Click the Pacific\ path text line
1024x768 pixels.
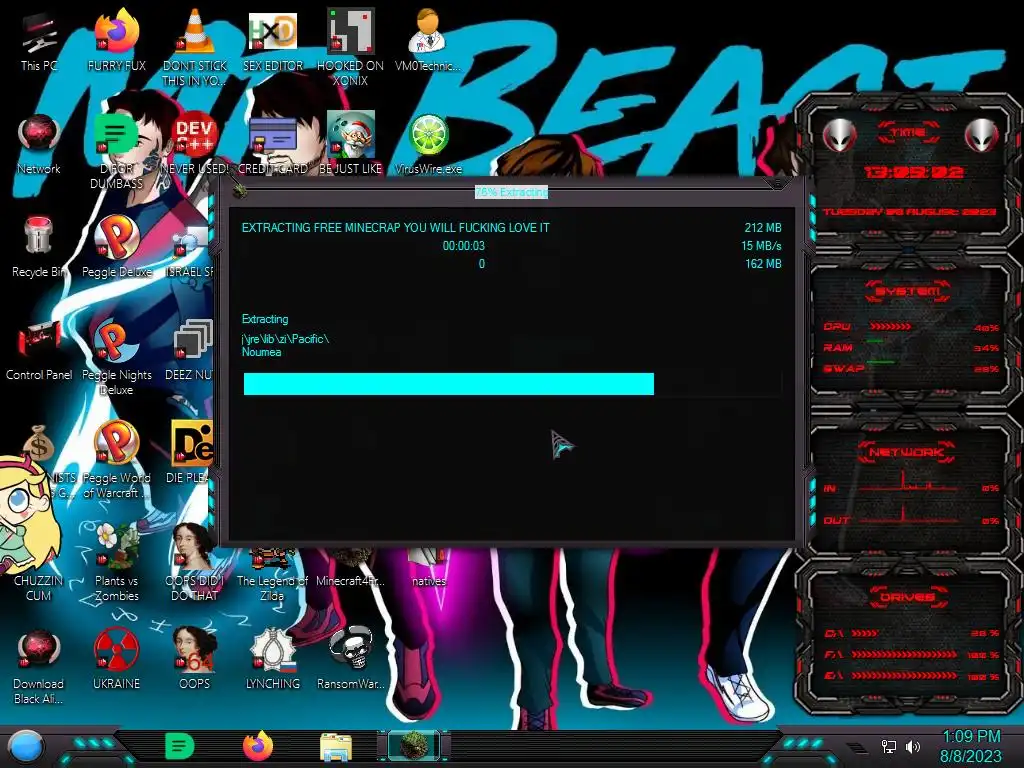[x=285, y=338]
